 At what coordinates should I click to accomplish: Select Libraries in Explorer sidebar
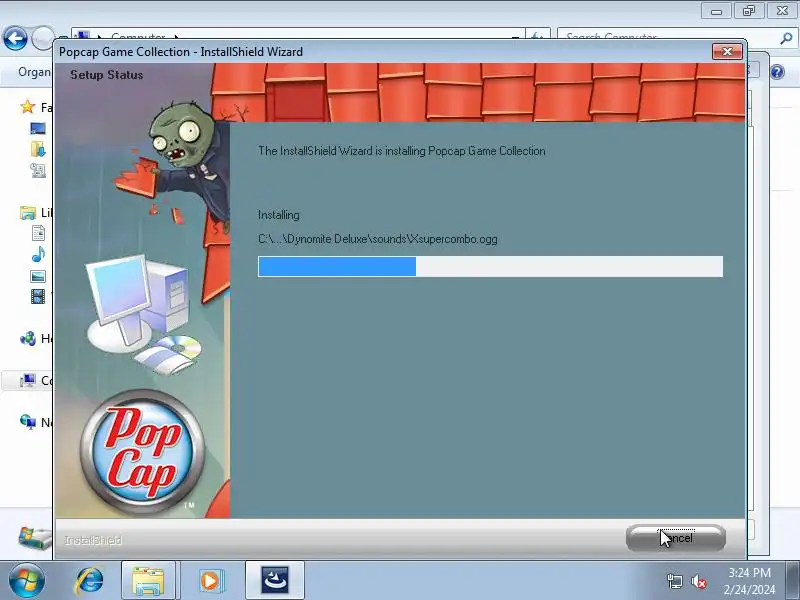point(35,212)
